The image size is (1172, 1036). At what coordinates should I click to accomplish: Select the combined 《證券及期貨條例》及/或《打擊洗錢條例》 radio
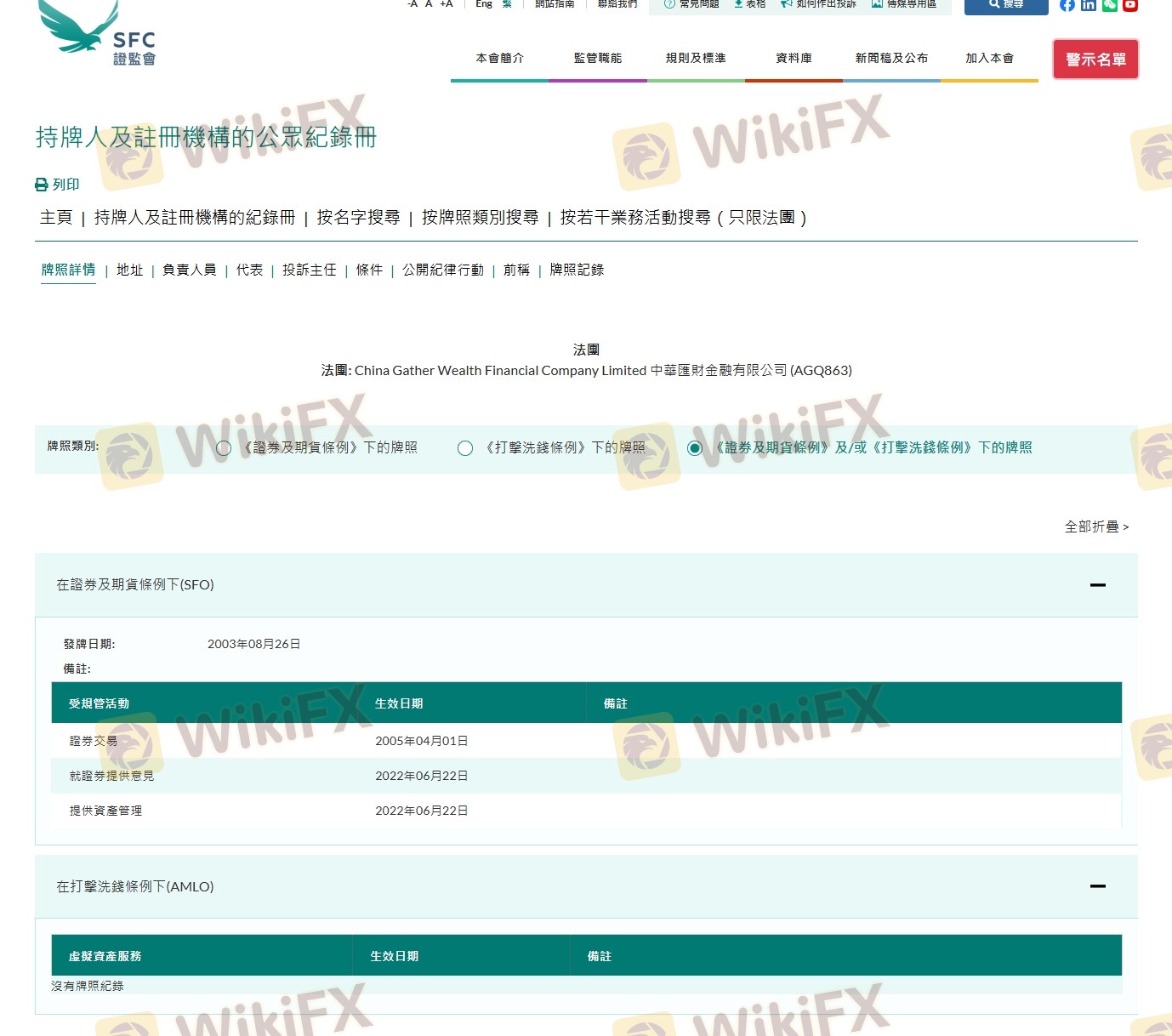pyautogui.click(x=695, y=448)
